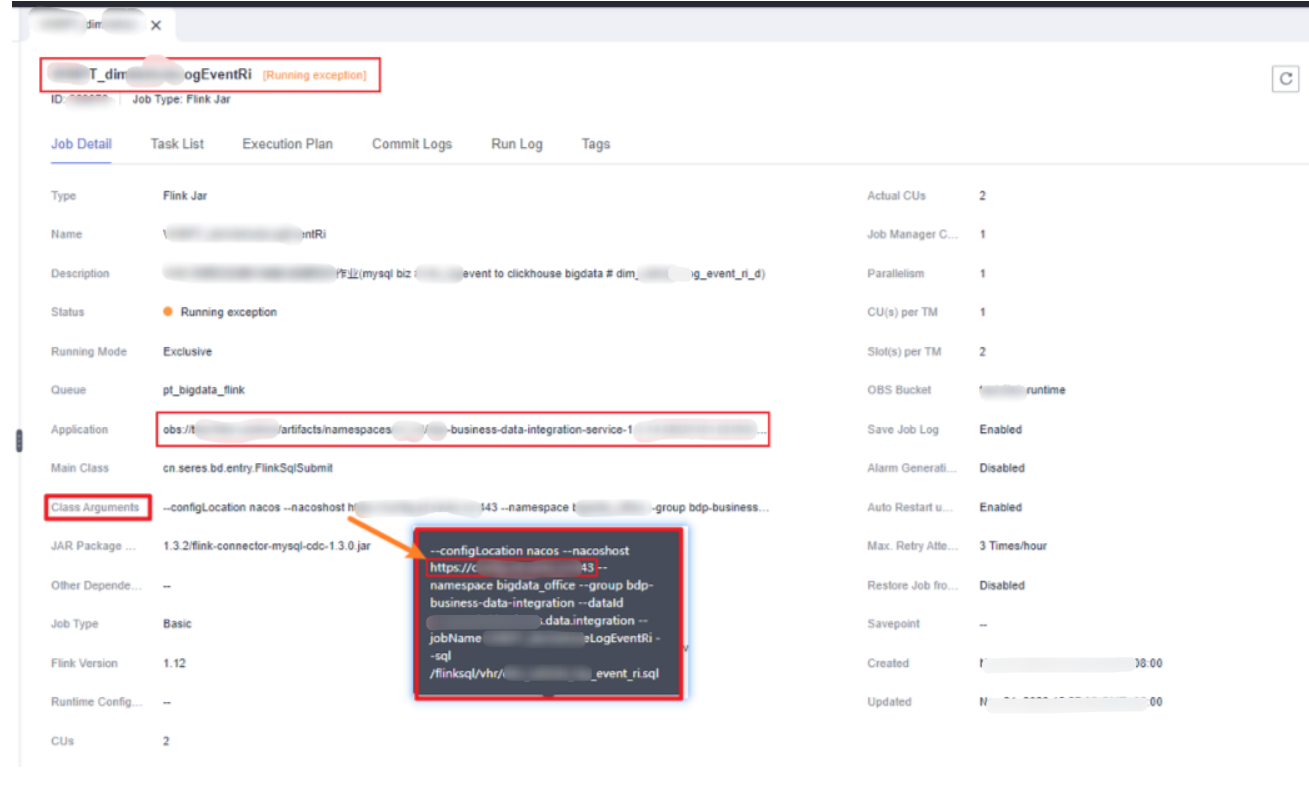The height and width of the screenshot is (808, 1309).
Task: Click the CUs value 2 in the left column's last row
Action: click(166, 741)
